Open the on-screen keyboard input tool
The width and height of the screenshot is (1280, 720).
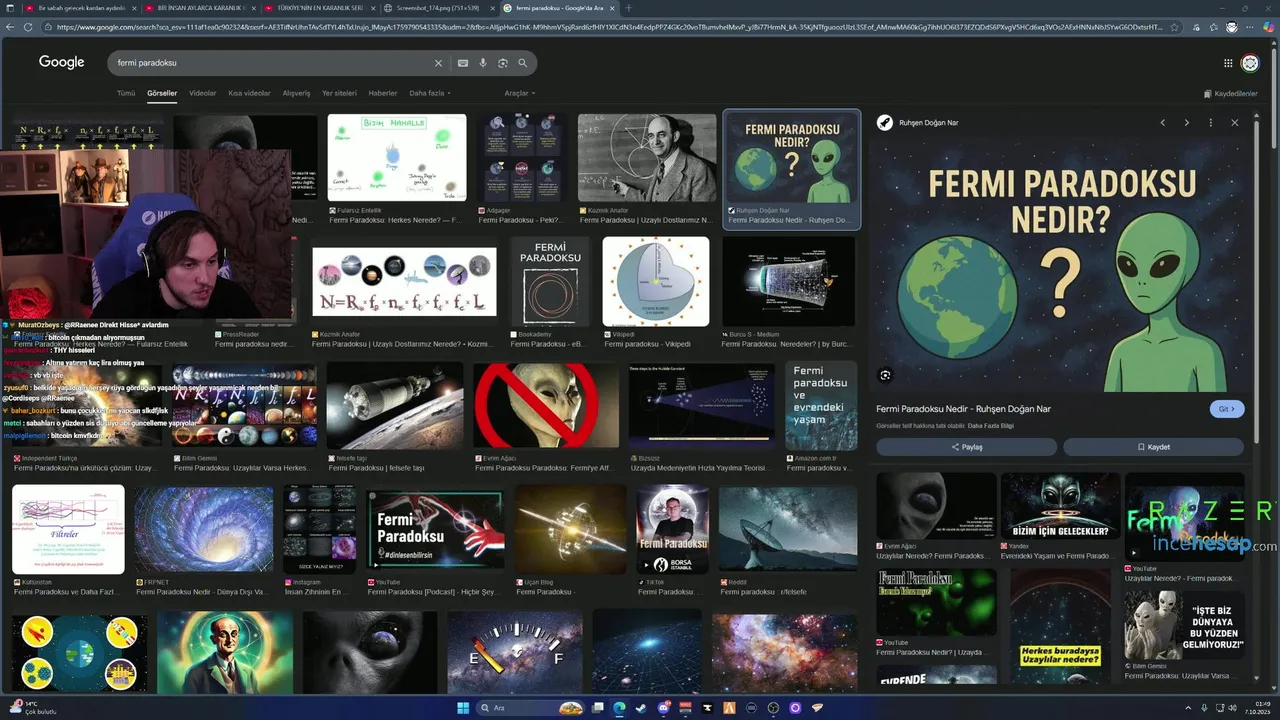click(463, 63)
